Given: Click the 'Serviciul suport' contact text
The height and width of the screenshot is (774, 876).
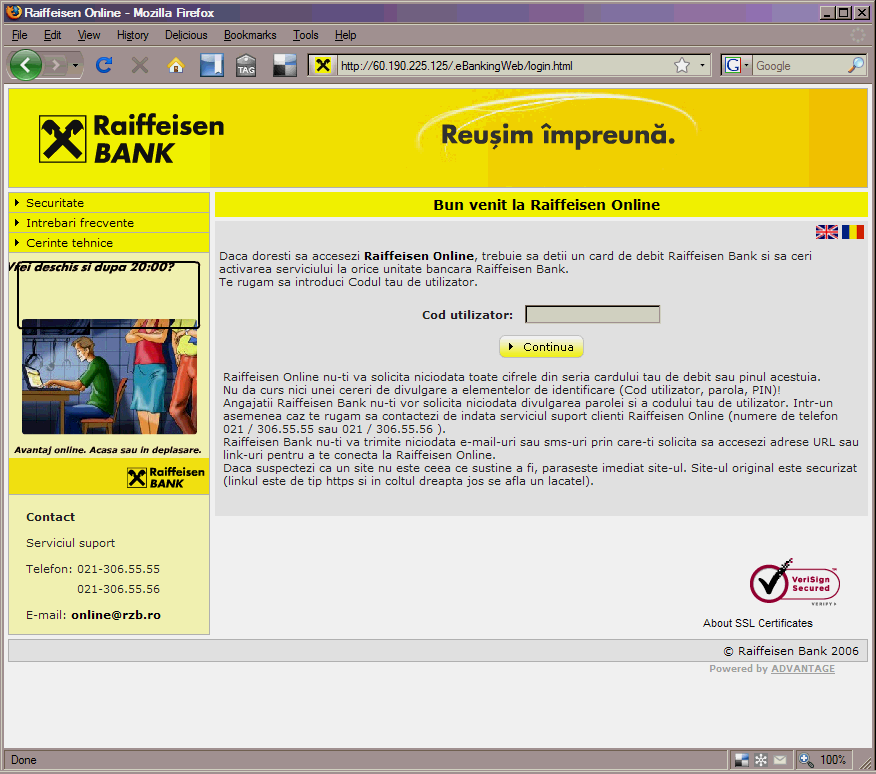Looking at the screenshot, I should (x=70, y=543).
